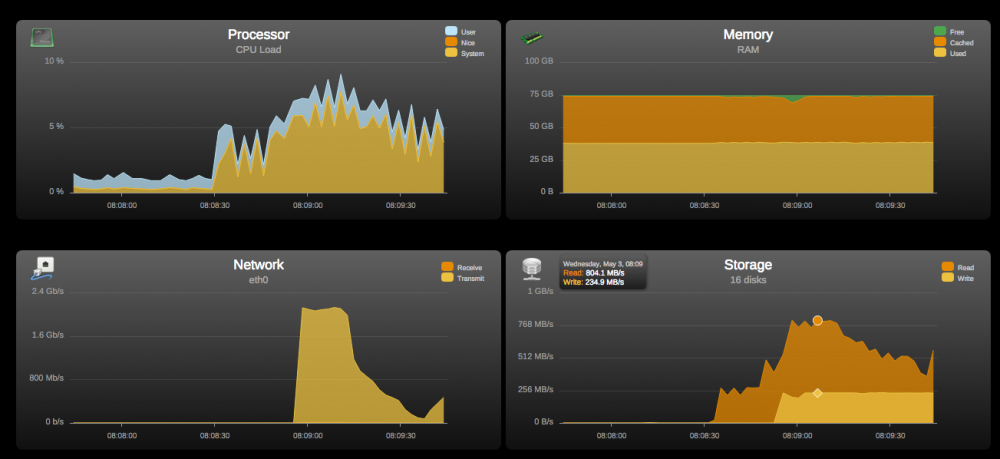The image size is (1000, 459).
Task: Click the Storage chart's 08:08:00 time label
Action: pos(612,435)
